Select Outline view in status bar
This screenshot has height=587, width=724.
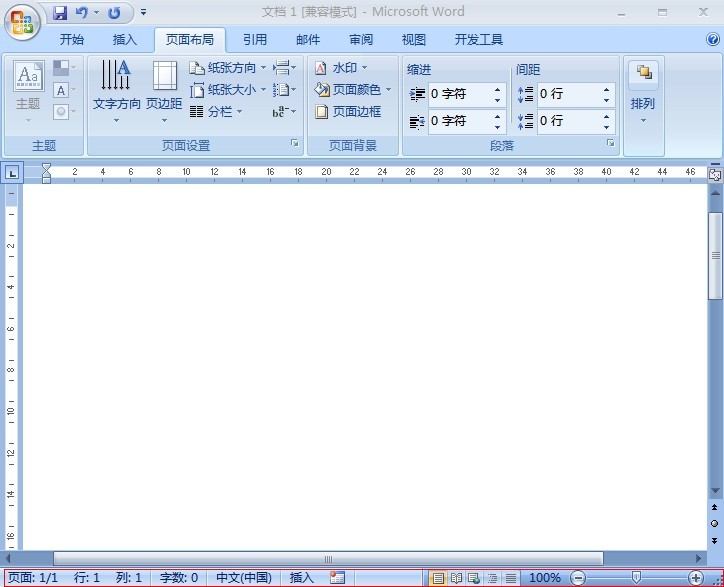pos(492,578)
